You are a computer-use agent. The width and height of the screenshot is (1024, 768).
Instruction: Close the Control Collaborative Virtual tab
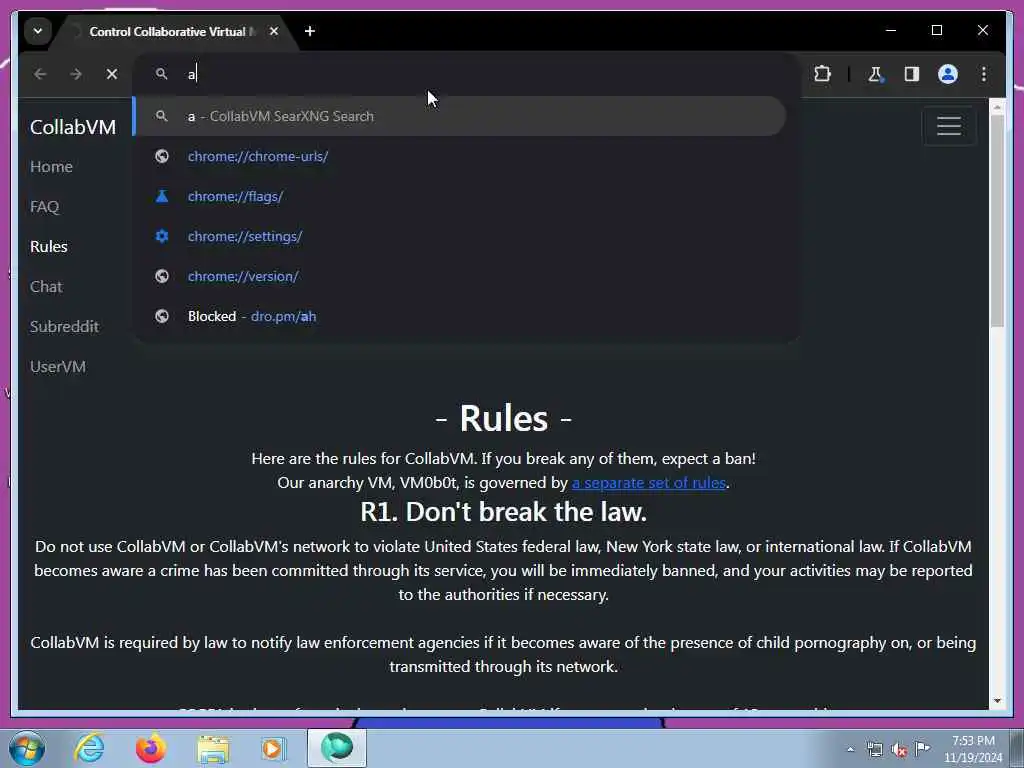click(x=274, y=31)
